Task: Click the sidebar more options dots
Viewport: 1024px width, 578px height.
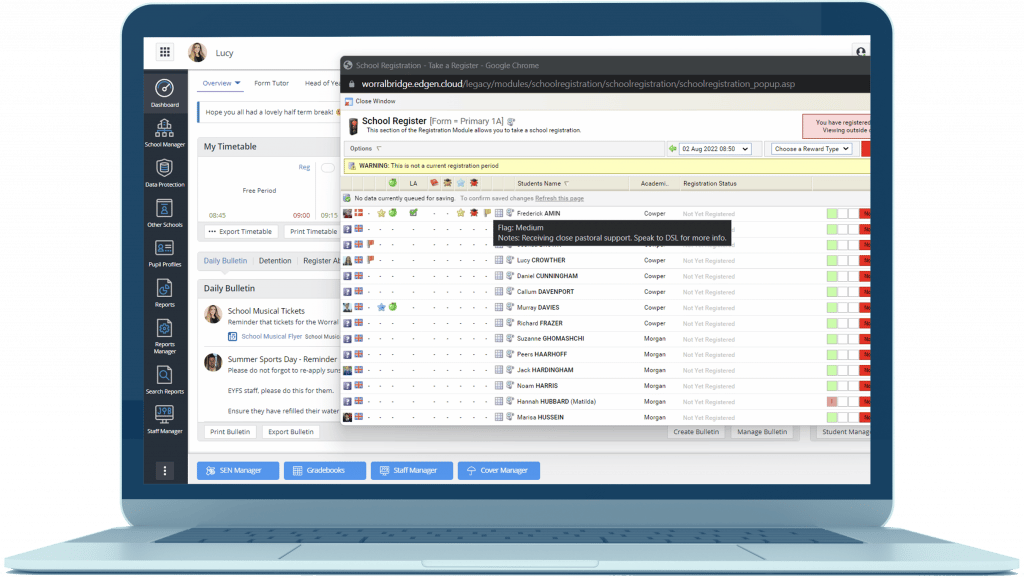Action: click(165, 470)
